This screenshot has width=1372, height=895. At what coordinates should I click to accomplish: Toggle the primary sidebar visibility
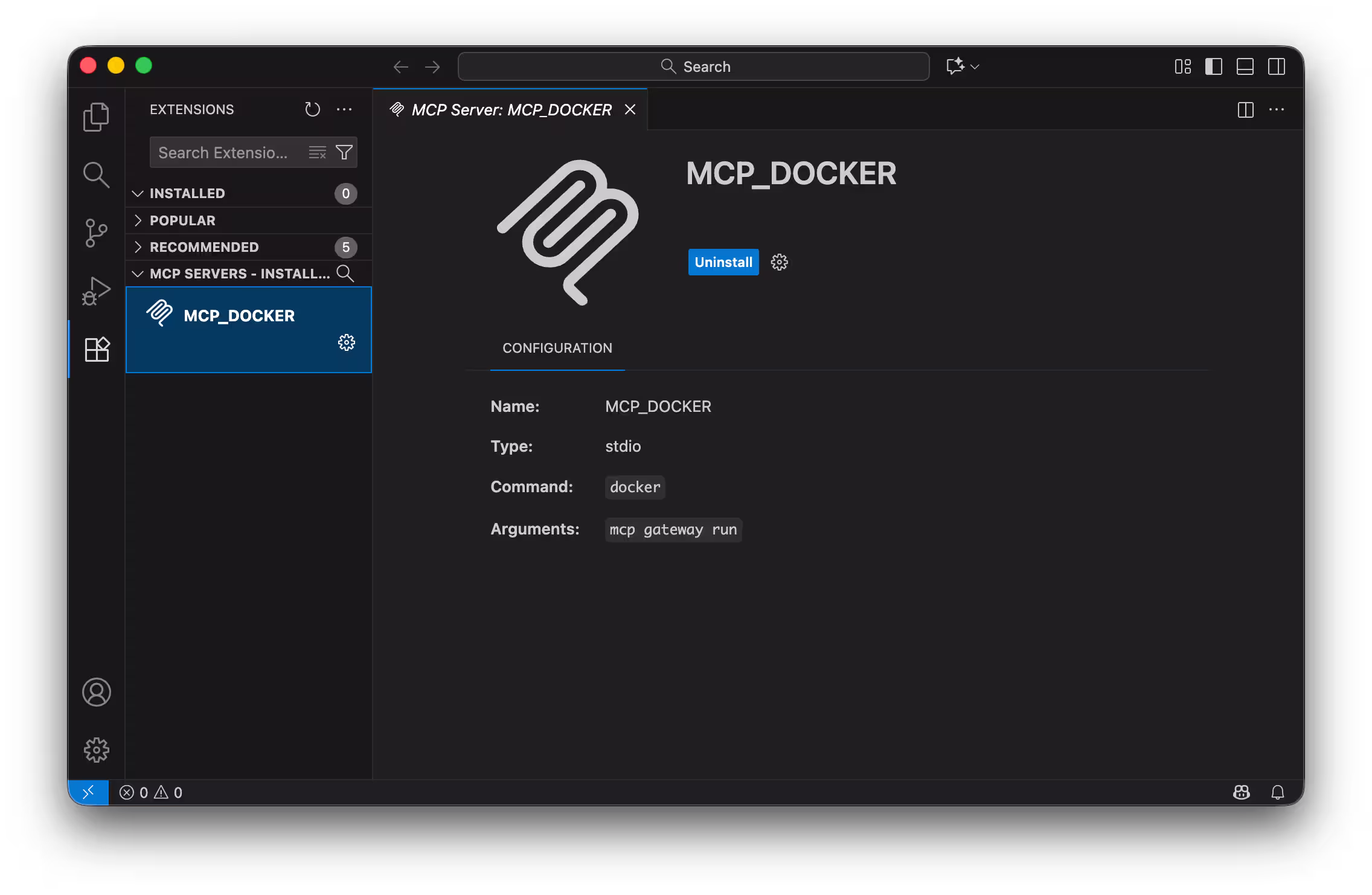1213,66
